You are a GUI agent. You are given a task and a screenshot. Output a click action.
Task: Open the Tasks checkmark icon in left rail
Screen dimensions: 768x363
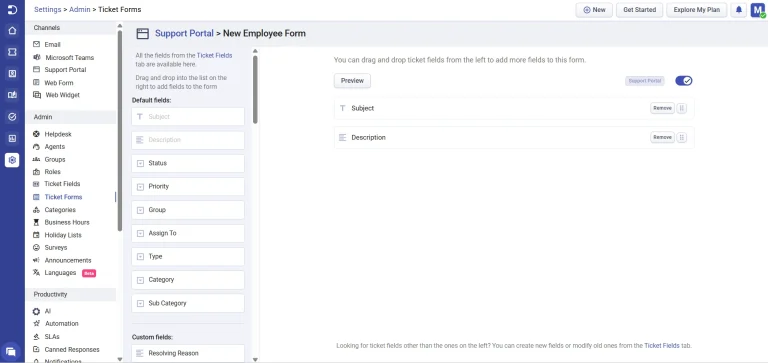tap(12, 117)
